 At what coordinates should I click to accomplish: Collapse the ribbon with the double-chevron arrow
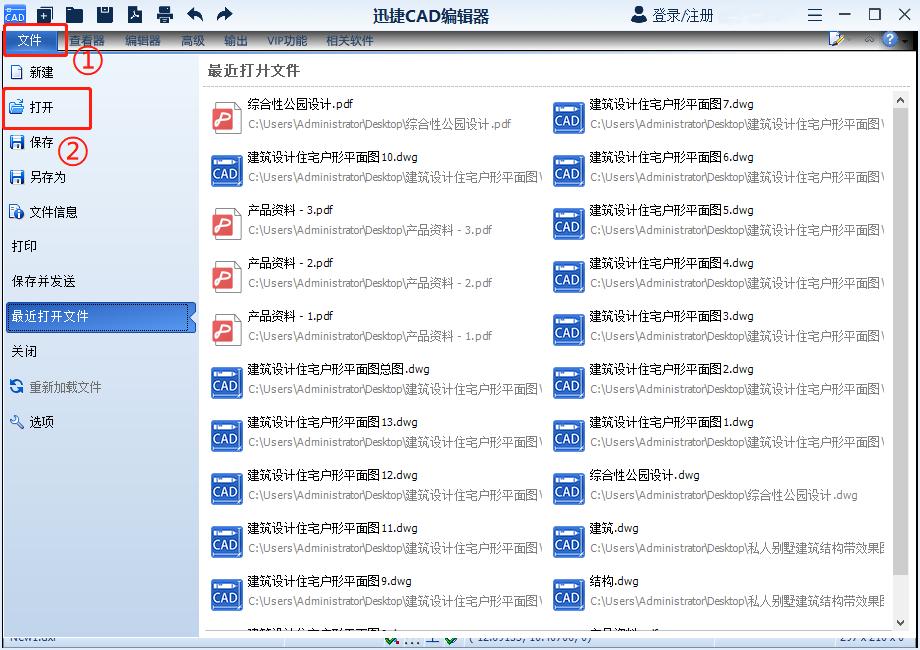[868, 40]
